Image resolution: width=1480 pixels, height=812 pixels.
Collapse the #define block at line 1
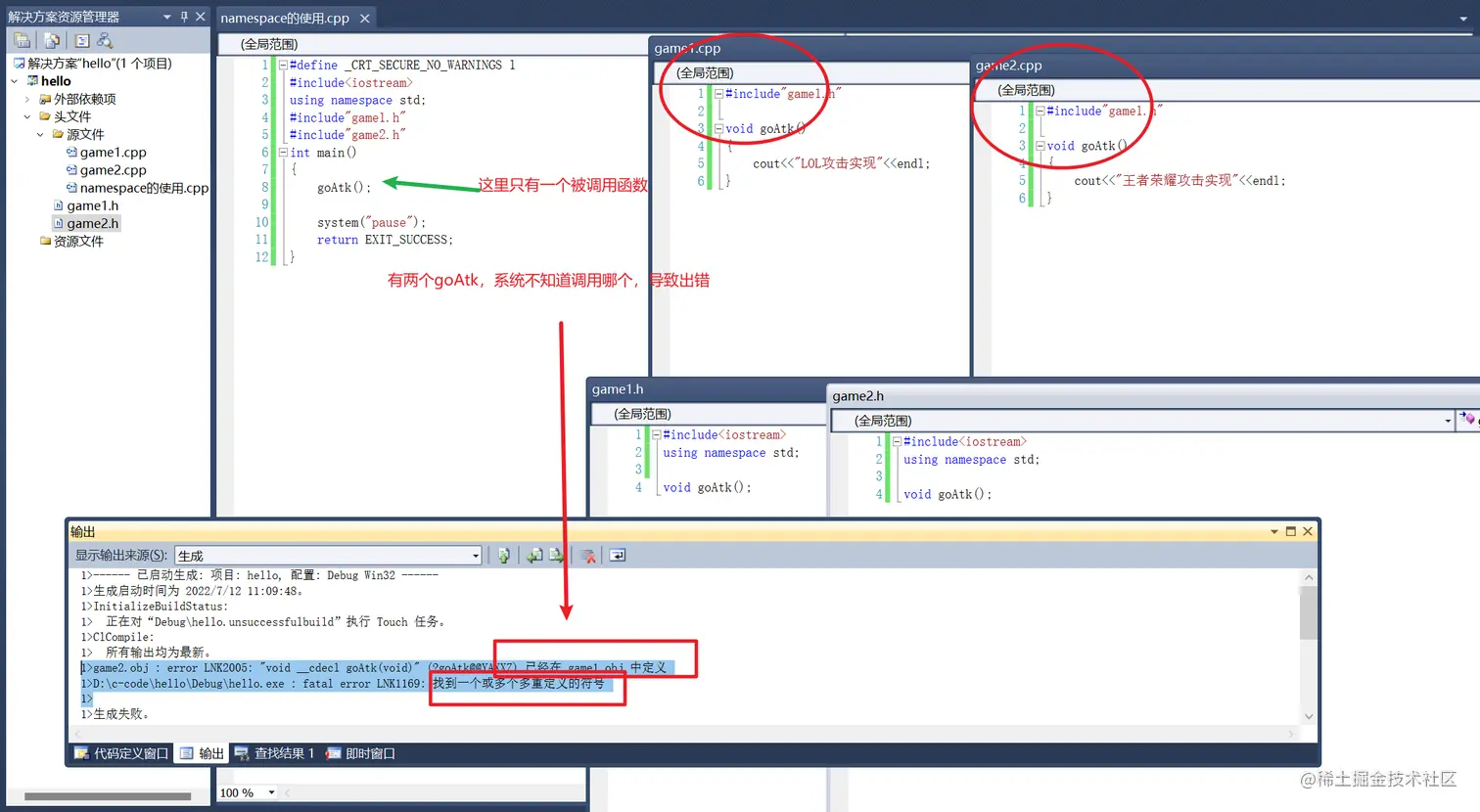tap(283, 66)
